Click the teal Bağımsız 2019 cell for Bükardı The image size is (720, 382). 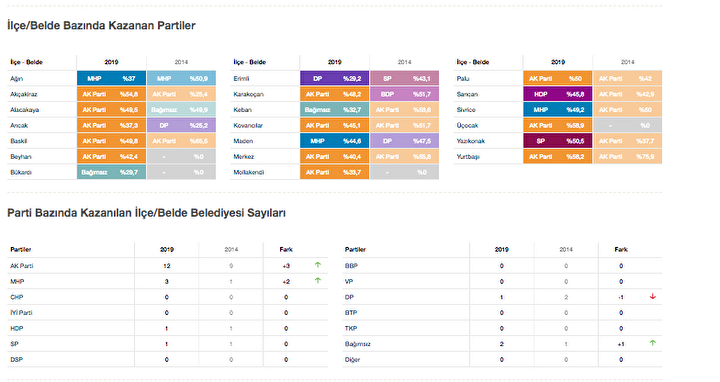tap(112, 172)
